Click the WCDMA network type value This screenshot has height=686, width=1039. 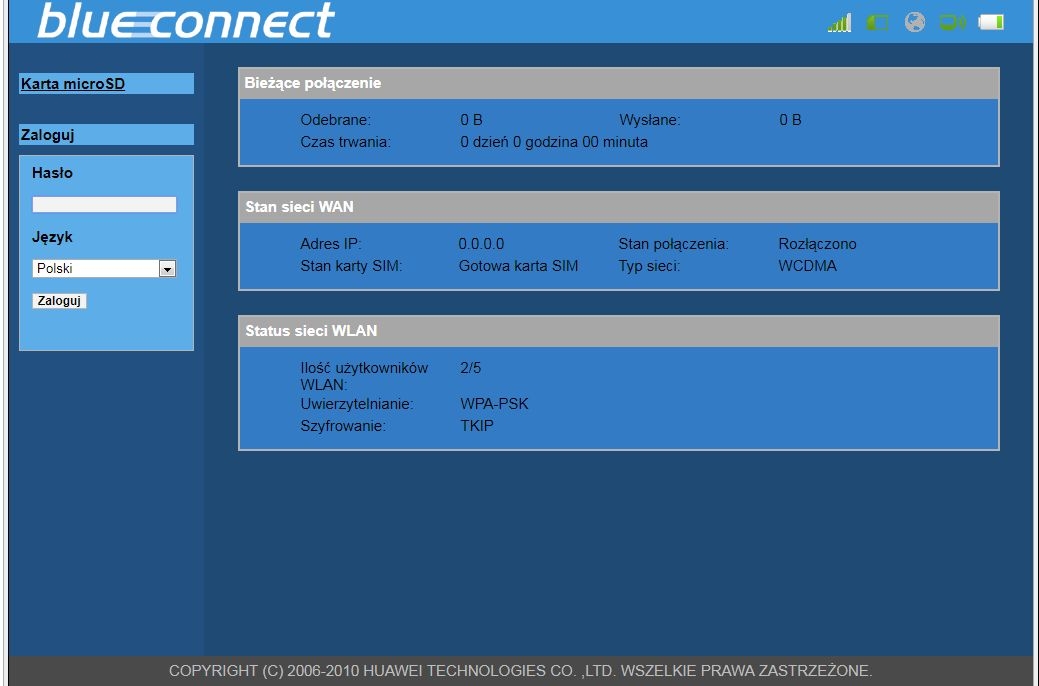coord(807,266)
